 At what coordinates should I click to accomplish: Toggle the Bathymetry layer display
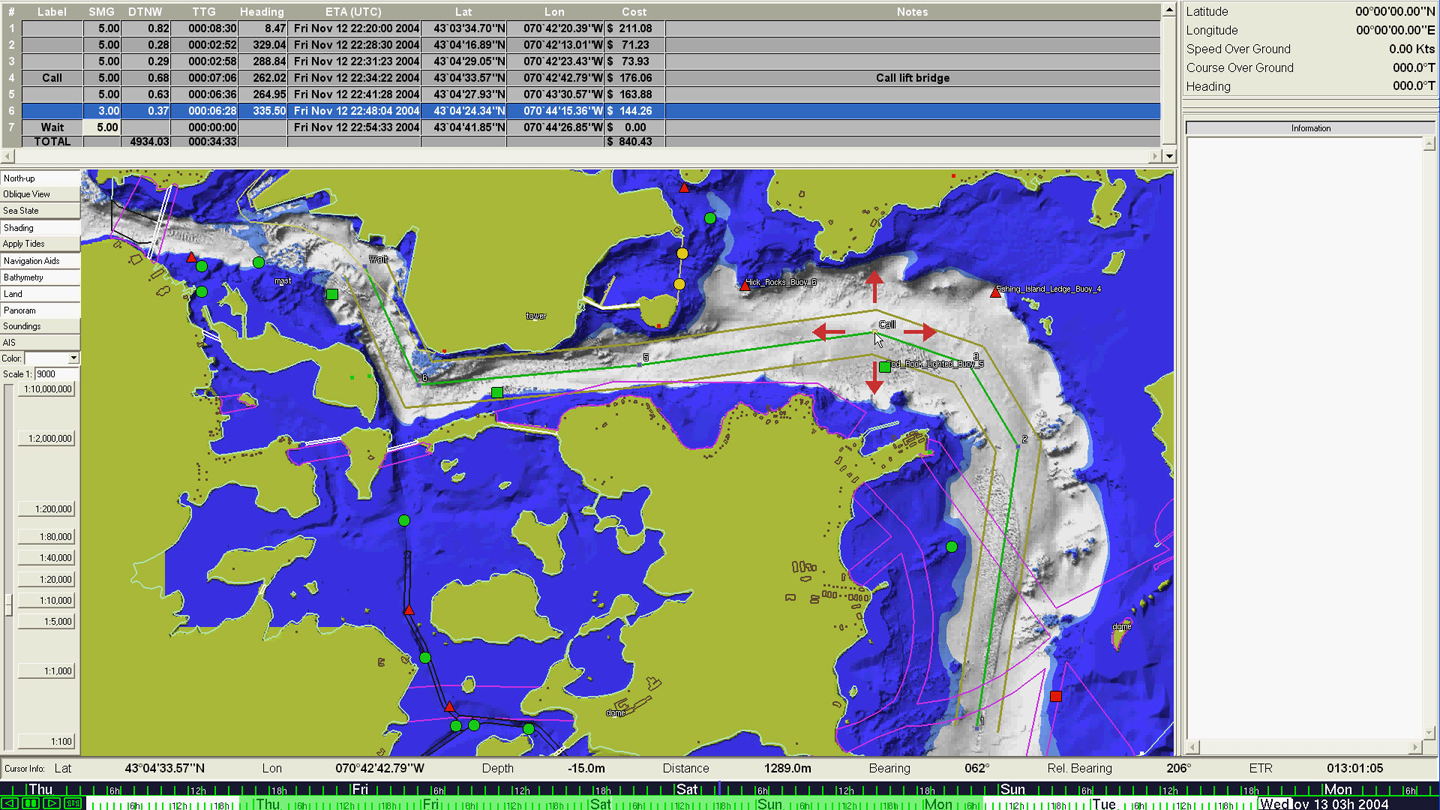pos(40,277)
